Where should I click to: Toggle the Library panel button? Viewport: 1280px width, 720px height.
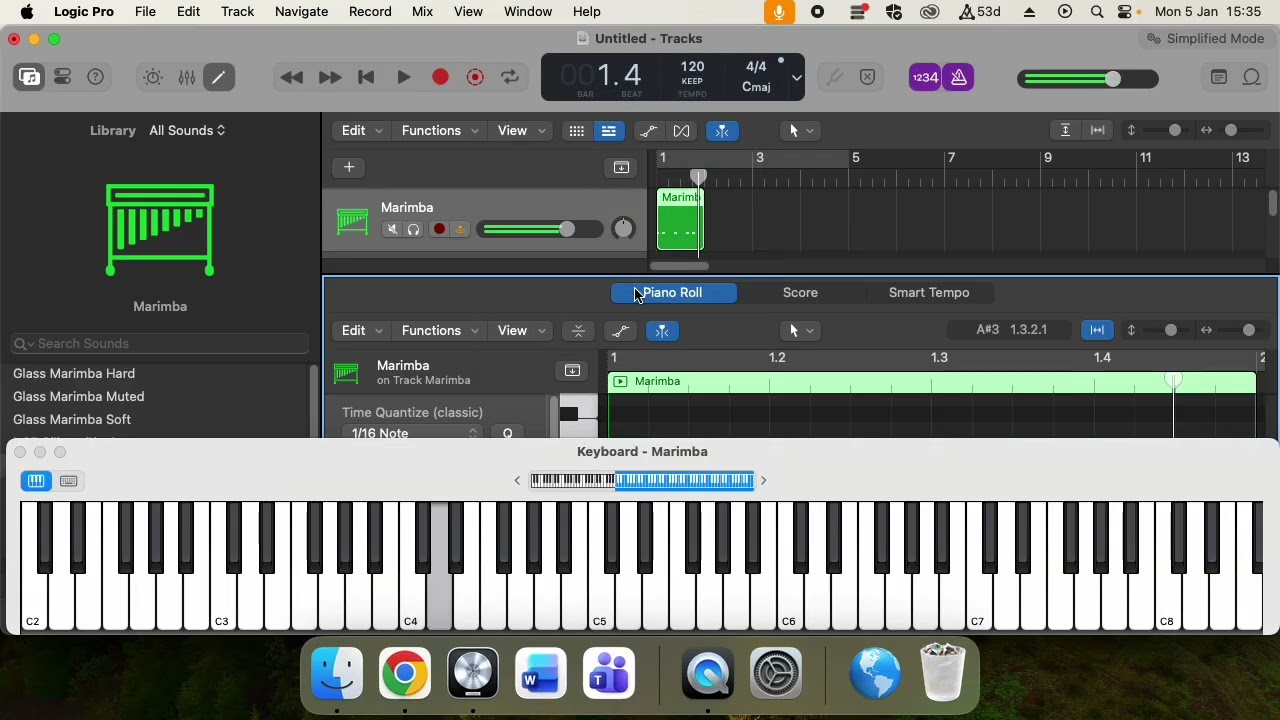30,77
